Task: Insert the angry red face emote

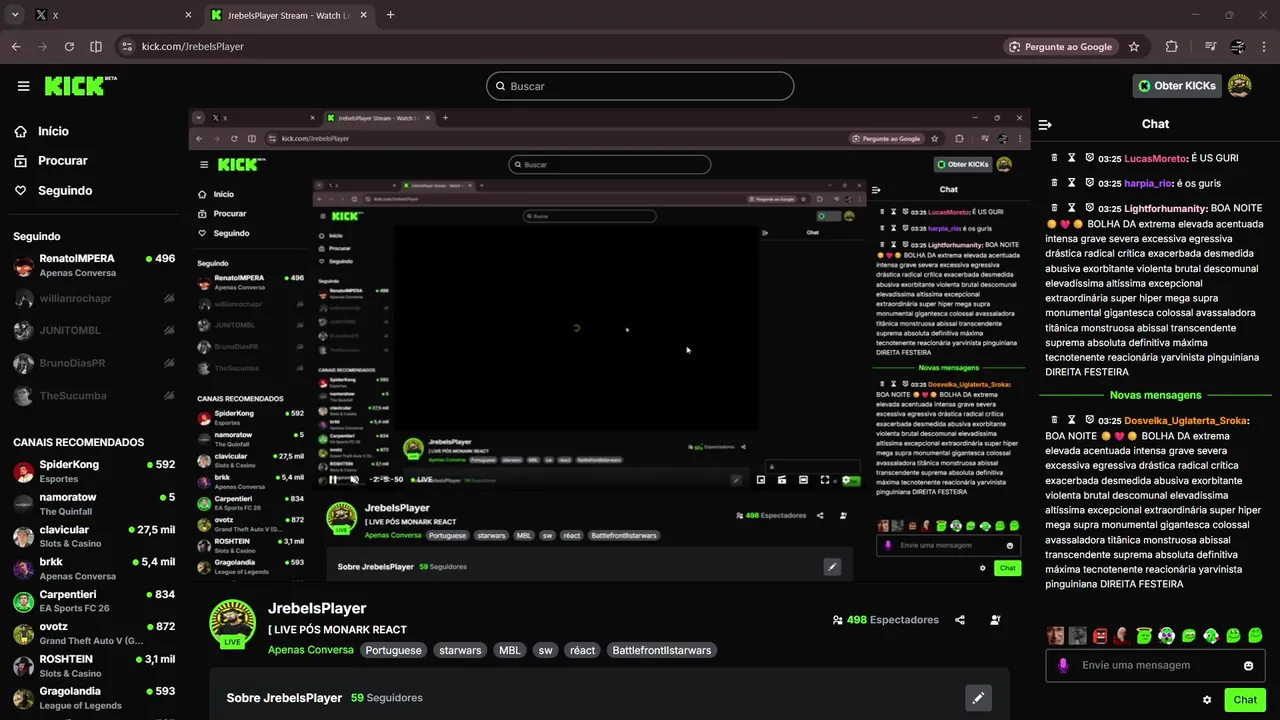Action: [x=1100, y=635]
